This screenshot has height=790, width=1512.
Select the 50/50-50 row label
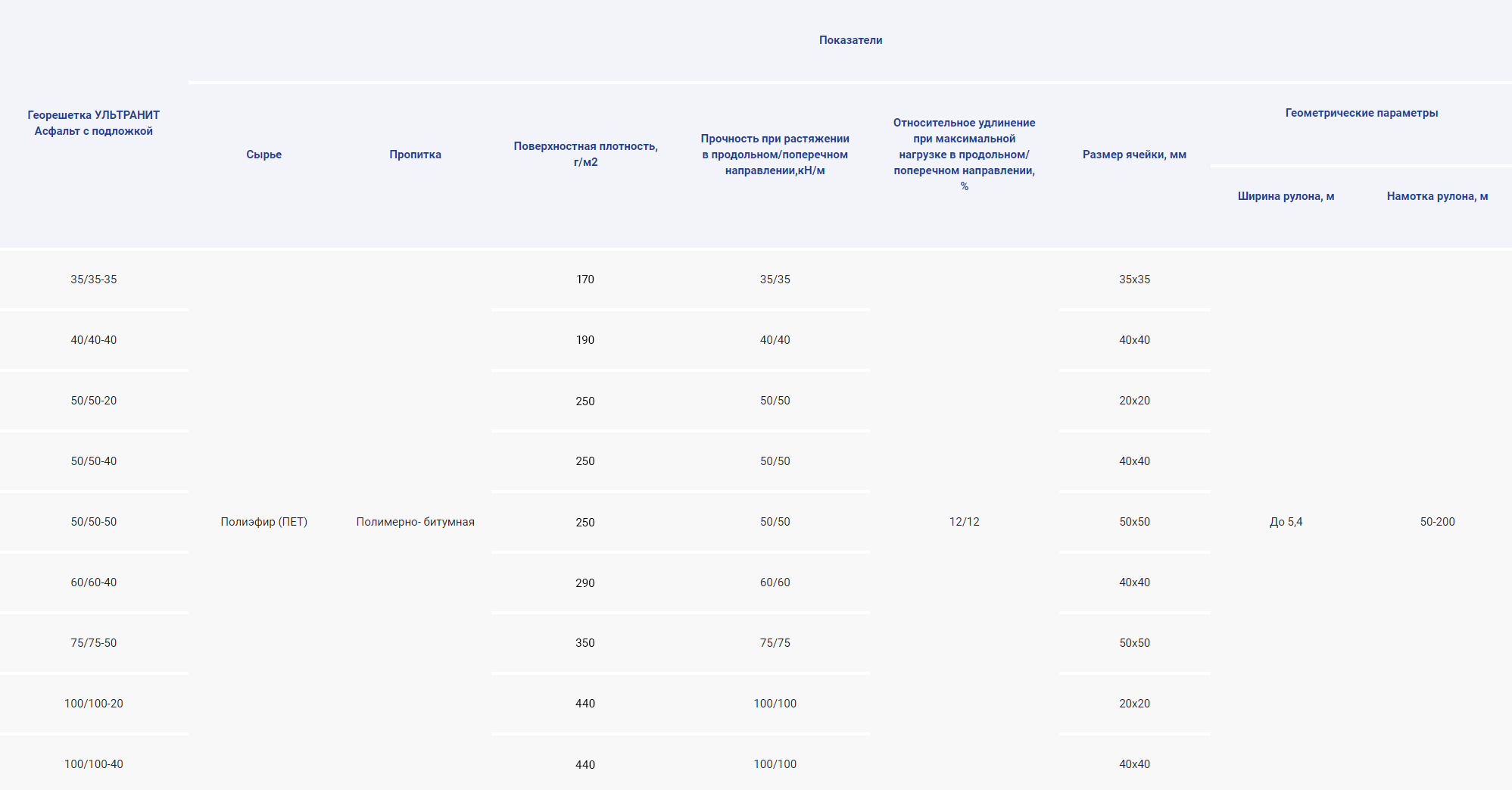pyautogui.click(x=94, y=522)
